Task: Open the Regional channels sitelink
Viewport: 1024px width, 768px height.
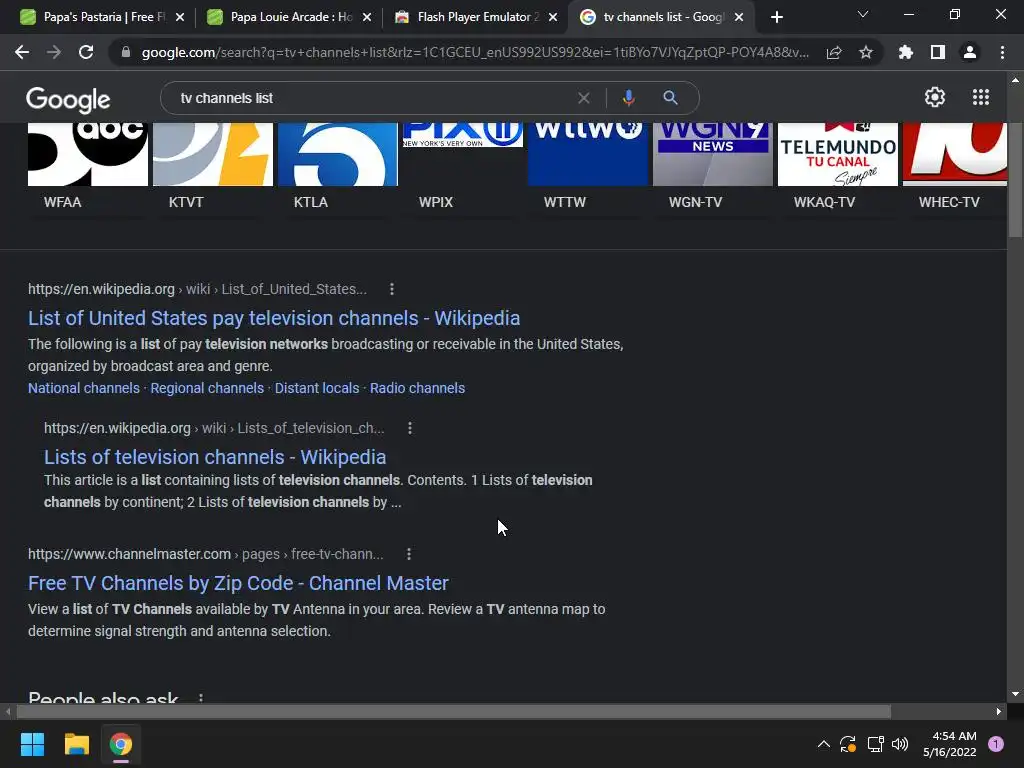Action: tap(207, 388)
